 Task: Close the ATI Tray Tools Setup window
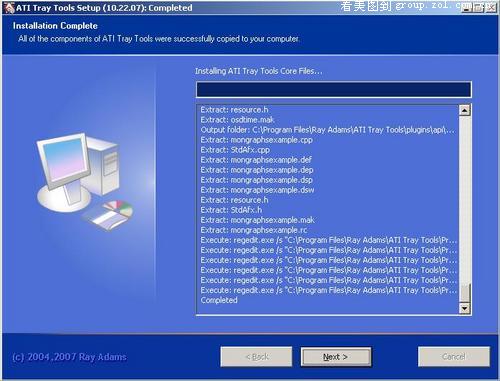click(x=490, y=7)
